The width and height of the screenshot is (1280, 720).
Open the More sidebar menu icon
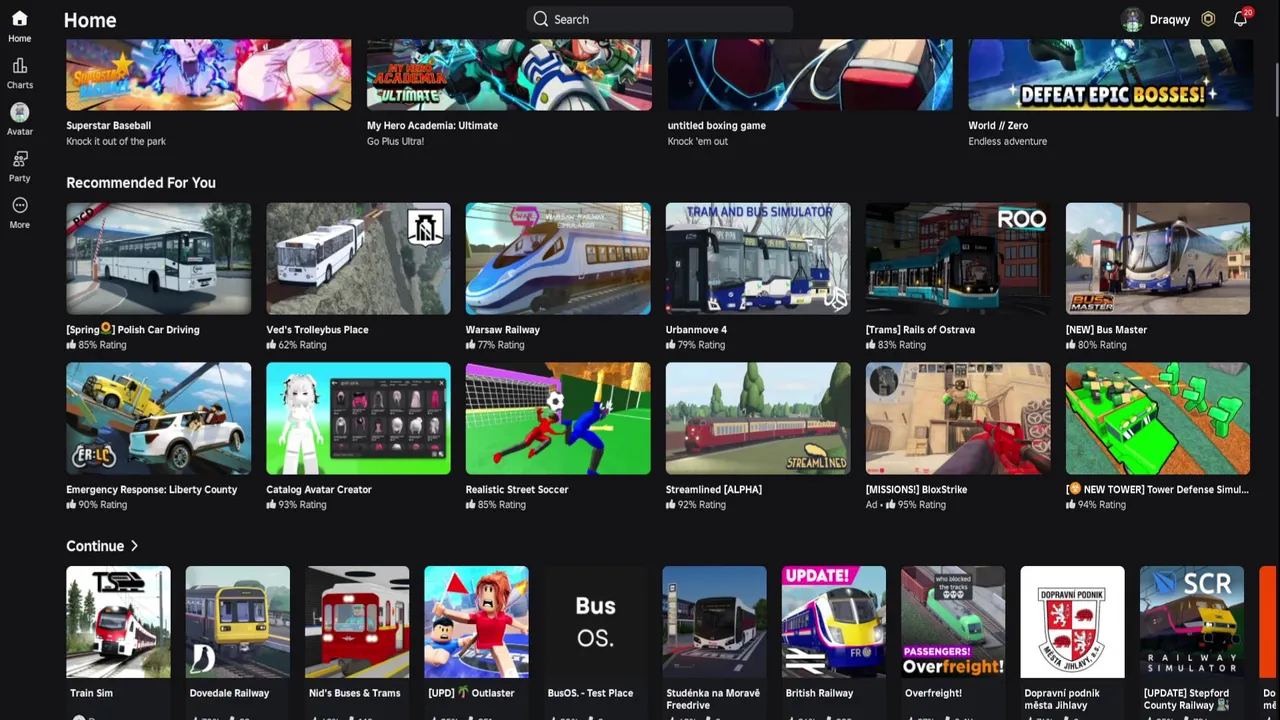pos(19,205)
